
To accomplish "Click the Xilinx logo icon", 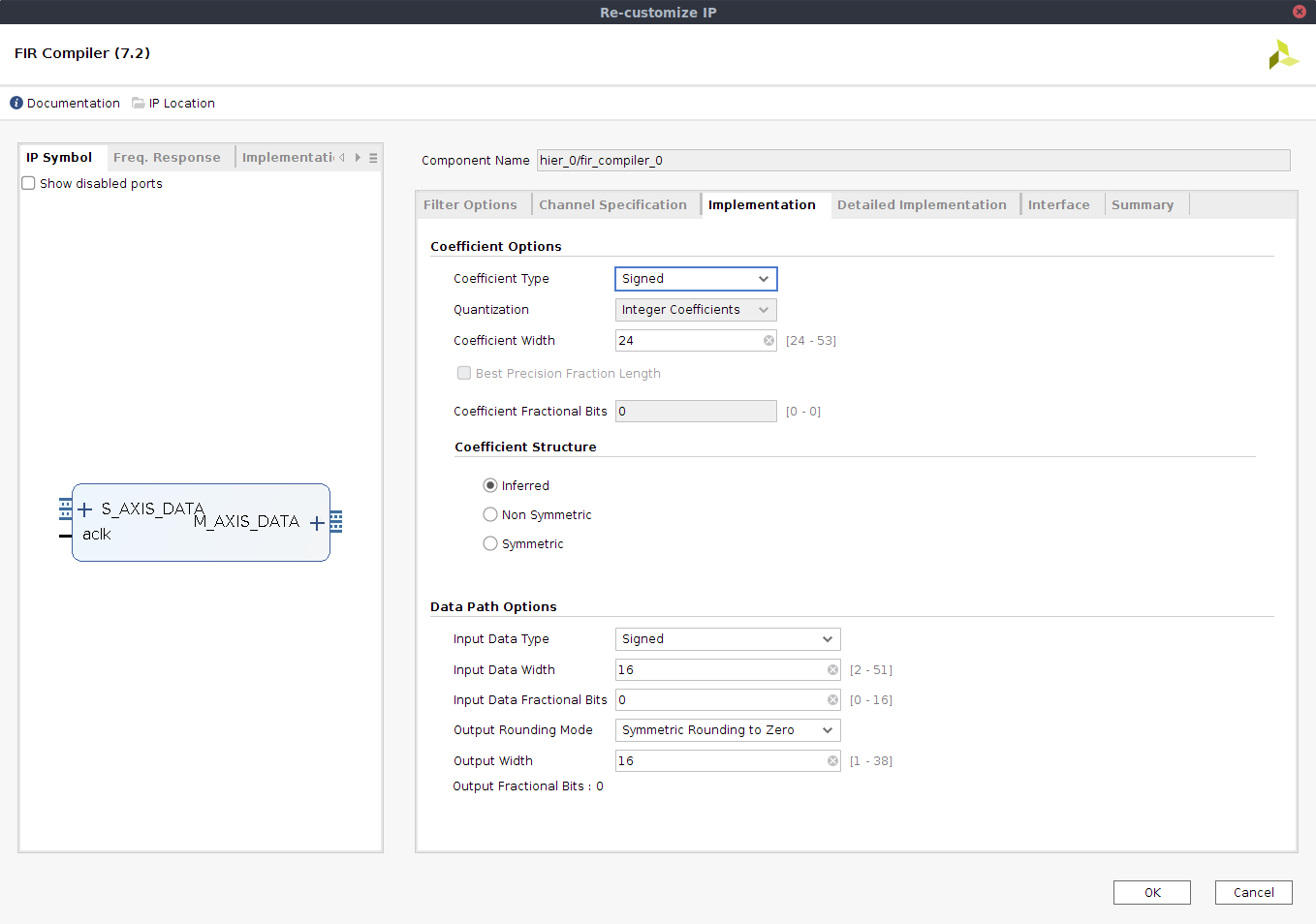I will [x=1283, y=54].
